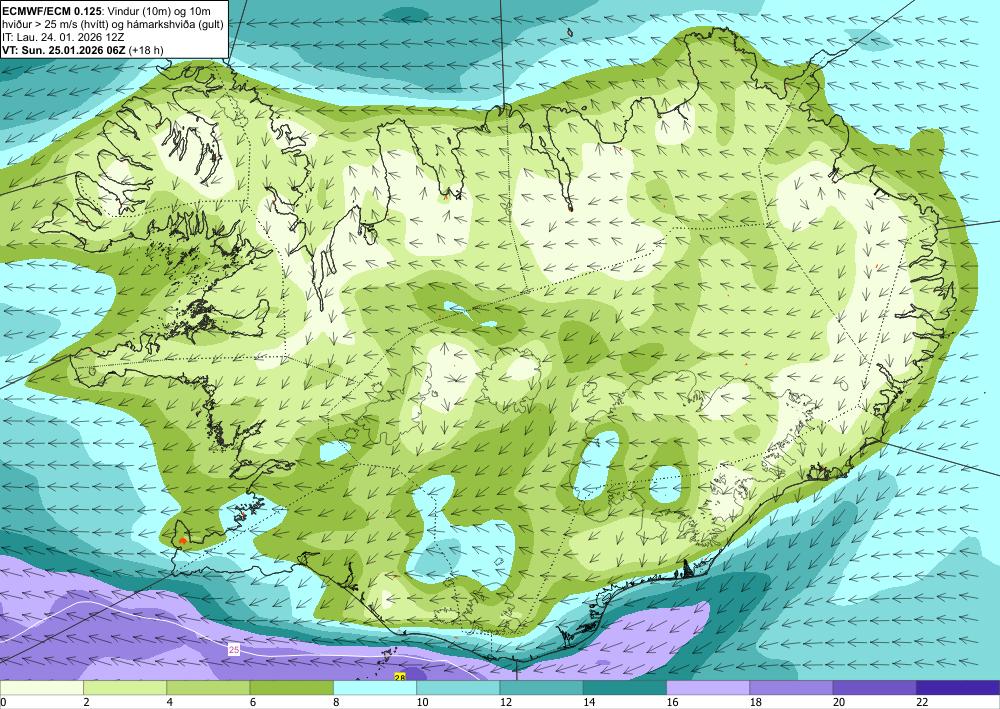The image size is (1000, 709).
Task: Click the '0' value on the scale
Action: click(3, 702)
